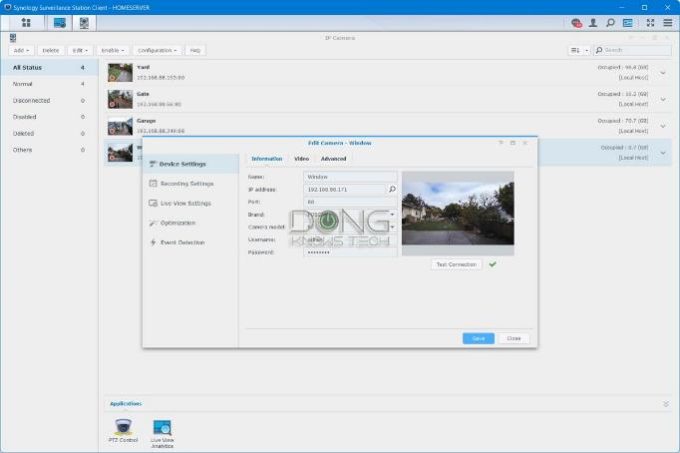This screenshot has height=453, width=680.
Task: Click the Help toolbar button
Action: click(195, 50)
